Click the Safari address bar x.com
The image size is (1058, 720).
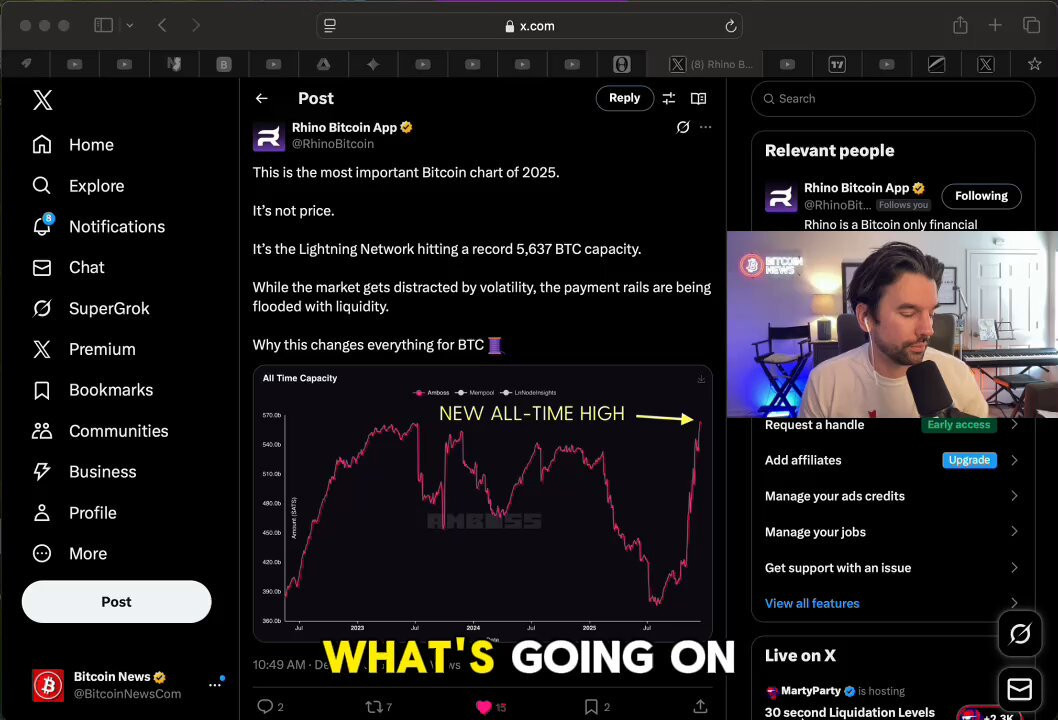coord(530,26)
